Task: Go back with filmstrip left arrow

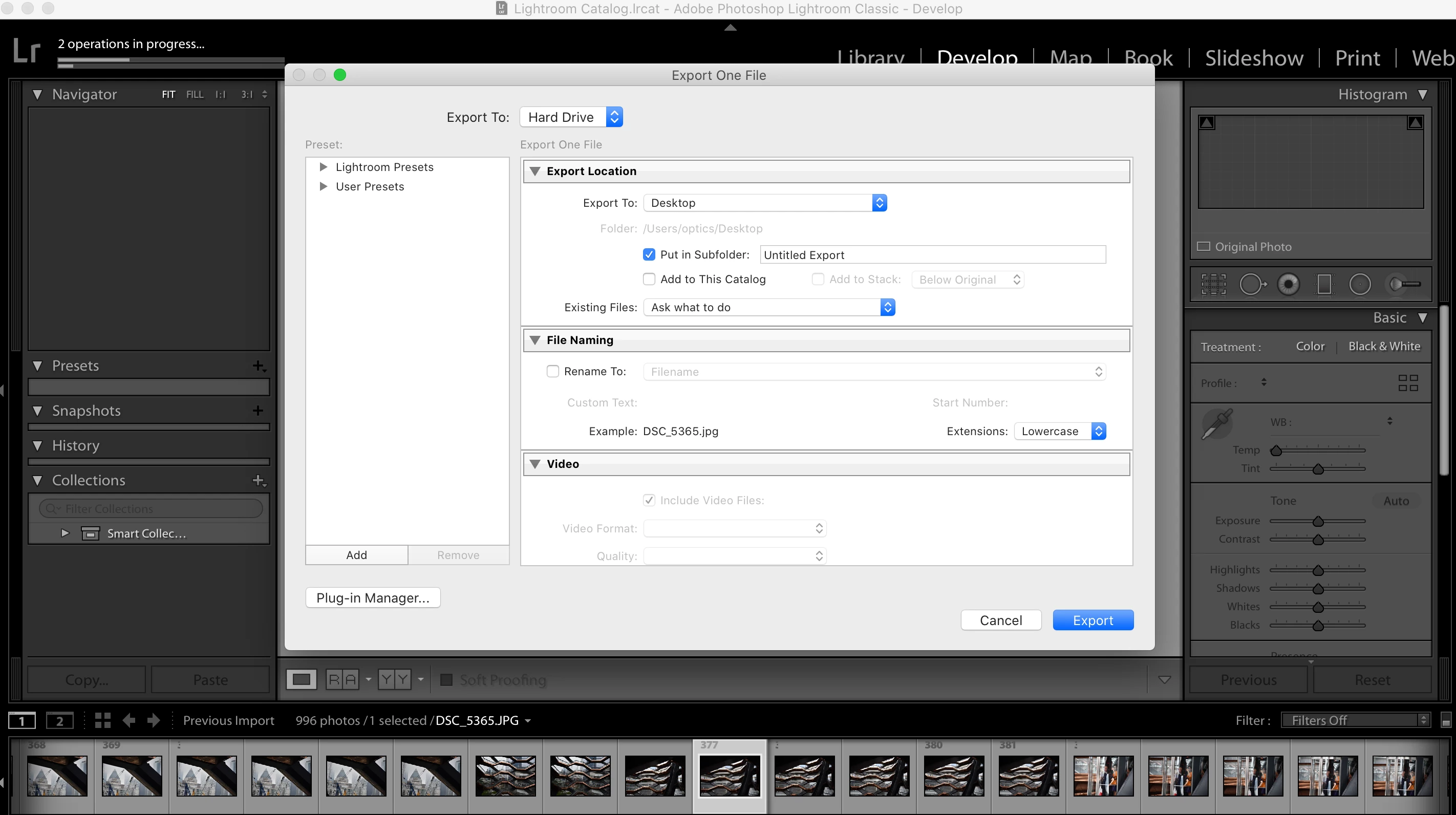Action: [129, 720]
